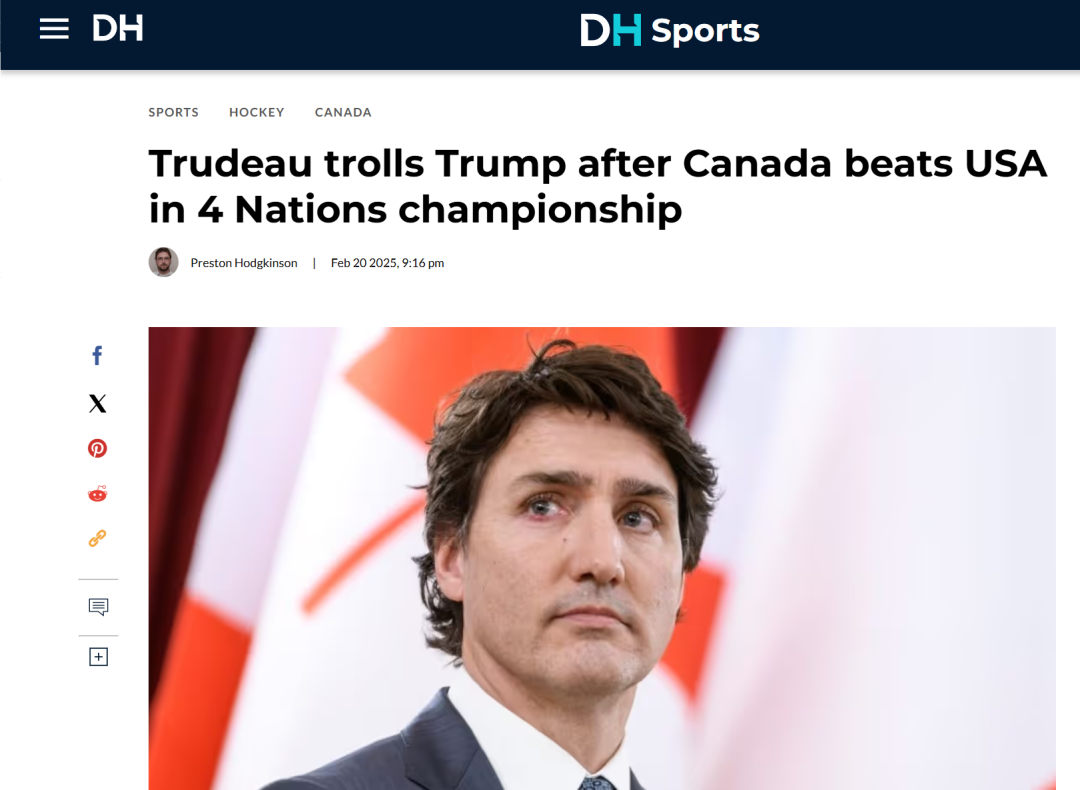
Task: Click the plus box icon in sidebar
Action: click(98, 657)
